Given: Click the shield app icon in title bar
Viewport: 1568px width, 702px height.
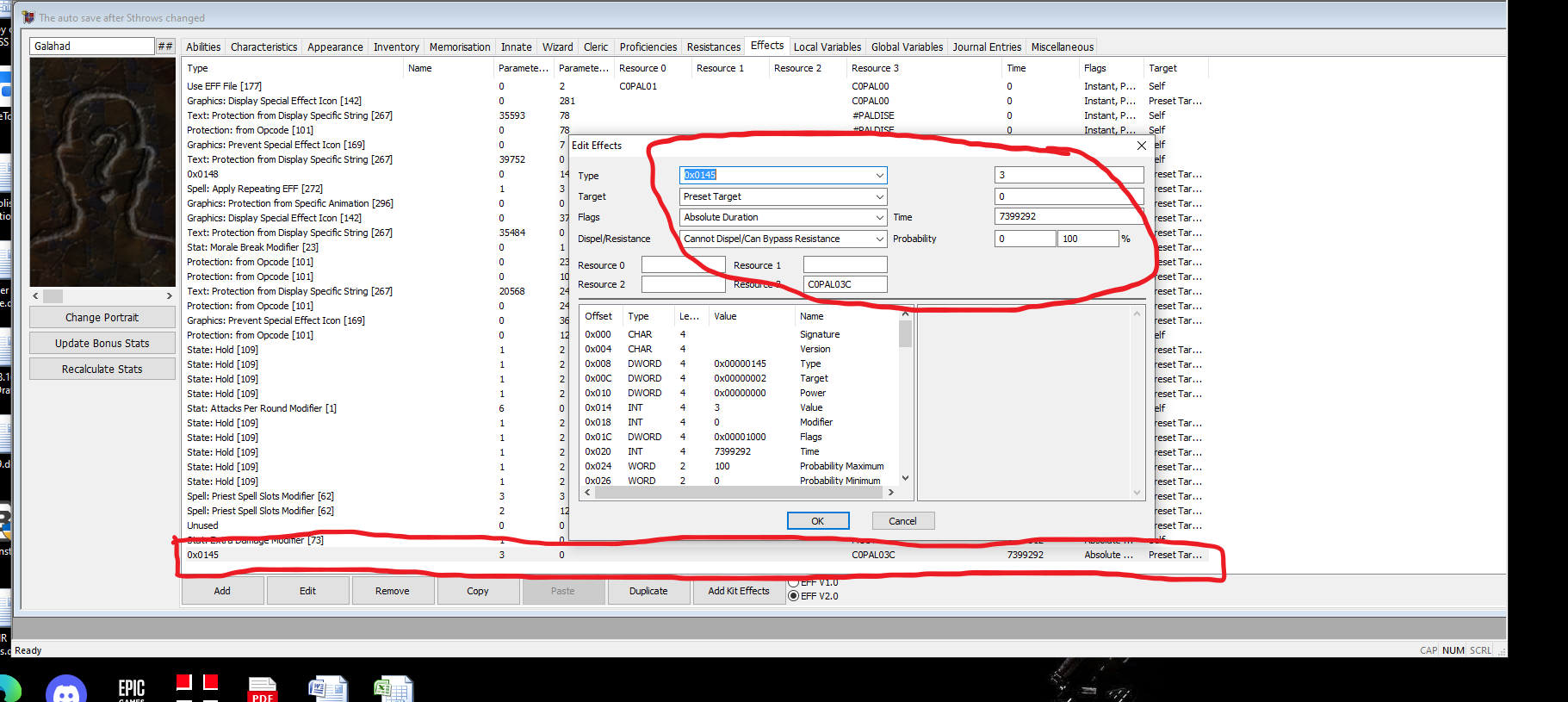Looking at the screenshot, I should coord(28,17).
